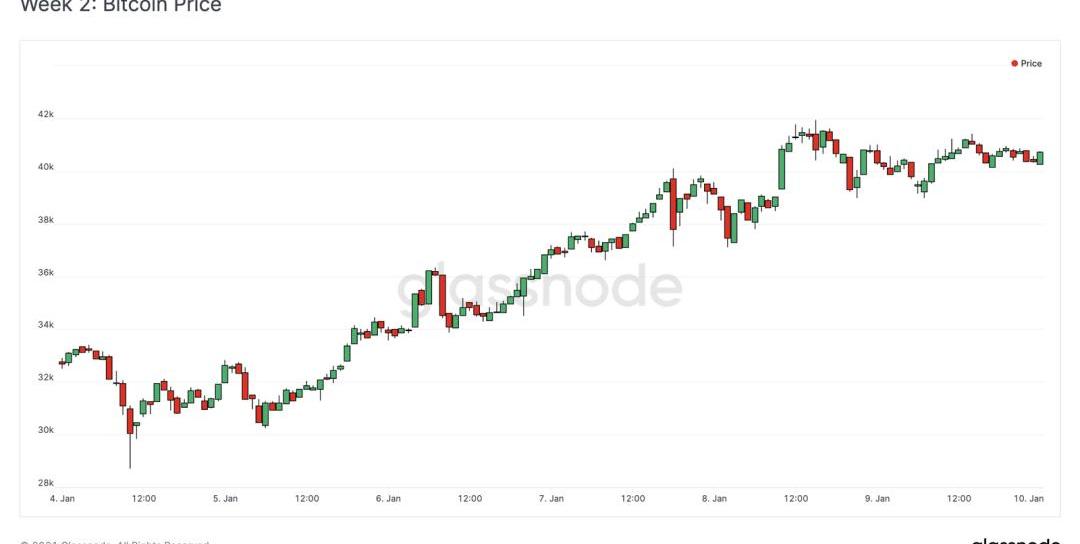Select the 7. Jan x-axis label
The width and height of the screenshot is (1080, 544).
coord(551,498)
